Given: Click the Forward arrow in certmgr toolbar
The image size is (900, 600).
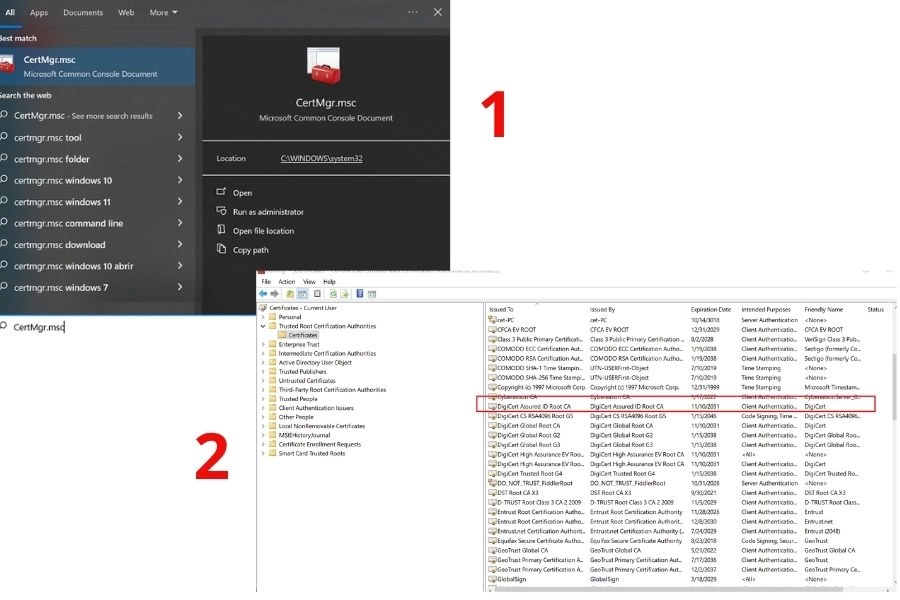Looking at the screenshot, I should click(274, 293).
